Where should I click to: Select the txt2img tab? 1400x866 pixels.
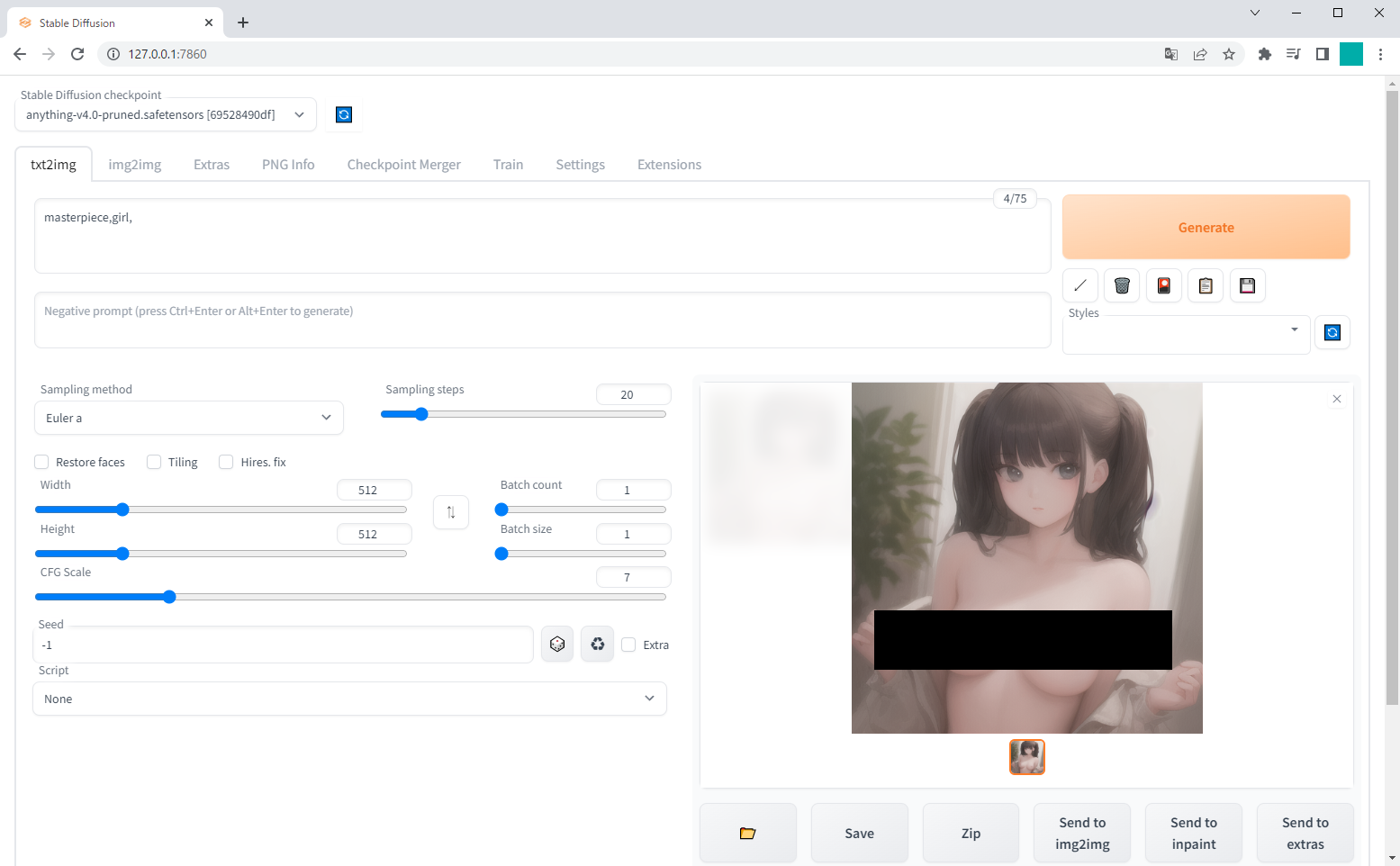[x=54, y=165]
